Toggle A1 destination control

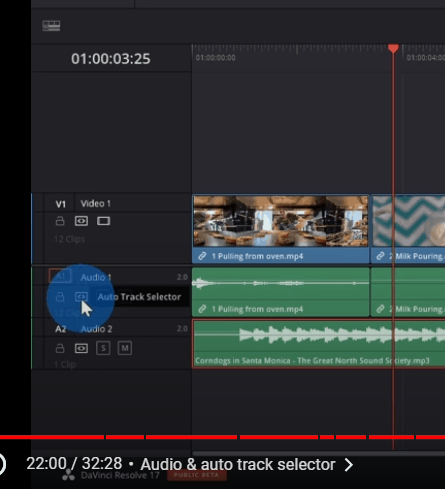[60, 276]
